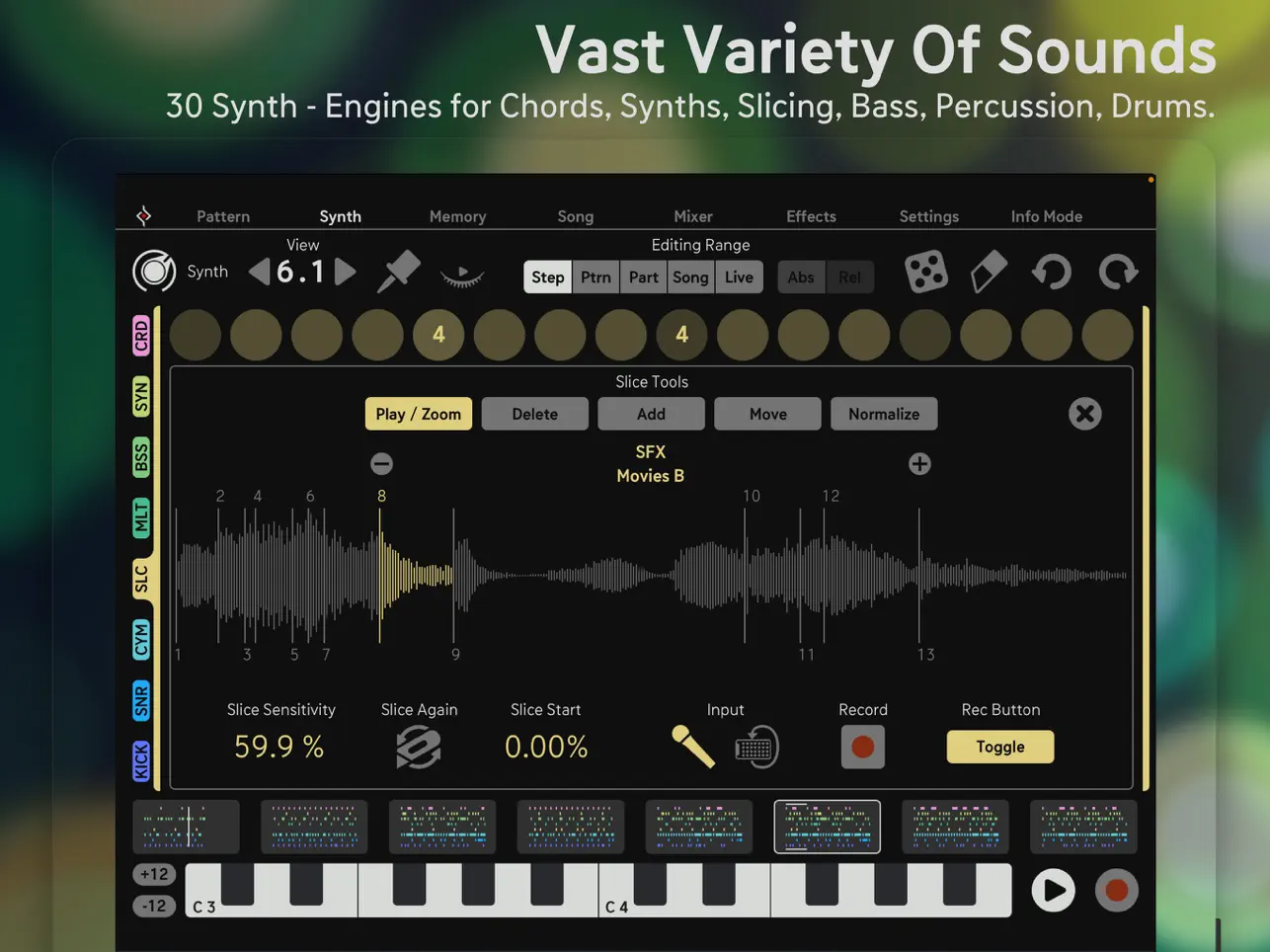Viewport: 1270px width, 952px height.
Task: Click the app logo icon beside Pattern
Action: [144, 215]
